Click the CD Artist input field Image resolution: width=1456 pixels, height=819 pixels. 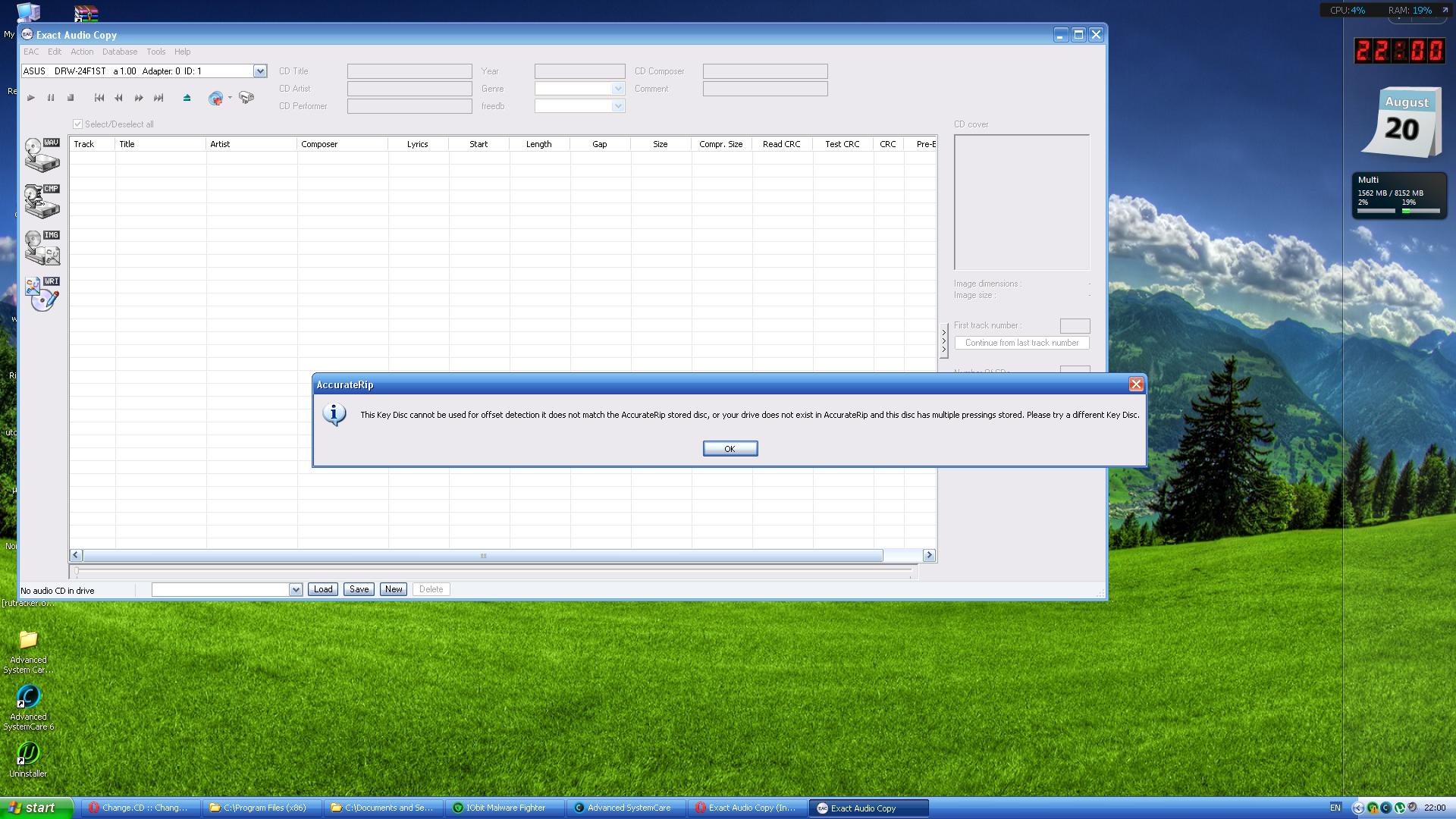(409, 89)
